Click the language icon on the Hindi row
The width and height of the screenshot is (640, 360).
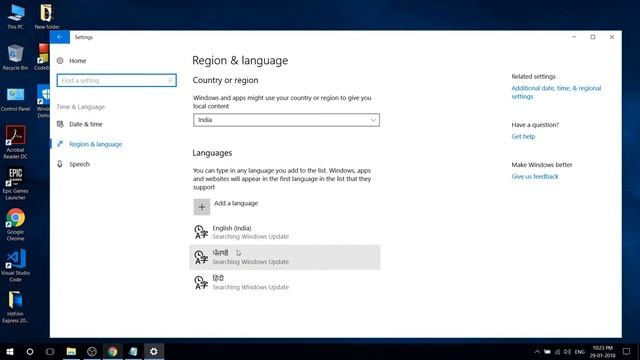(201, 282)
